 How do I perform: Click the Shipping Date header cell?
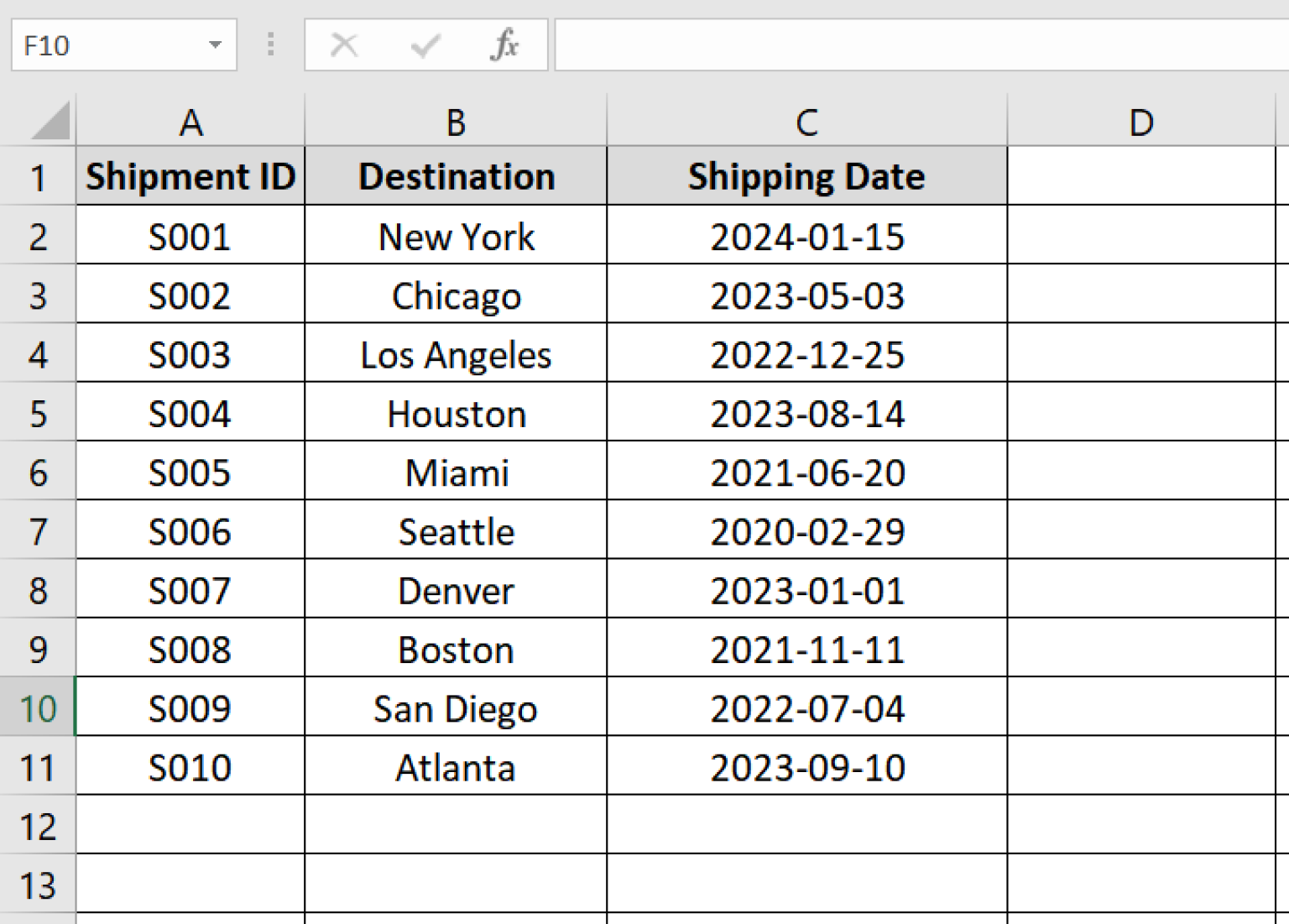point(806,176)
